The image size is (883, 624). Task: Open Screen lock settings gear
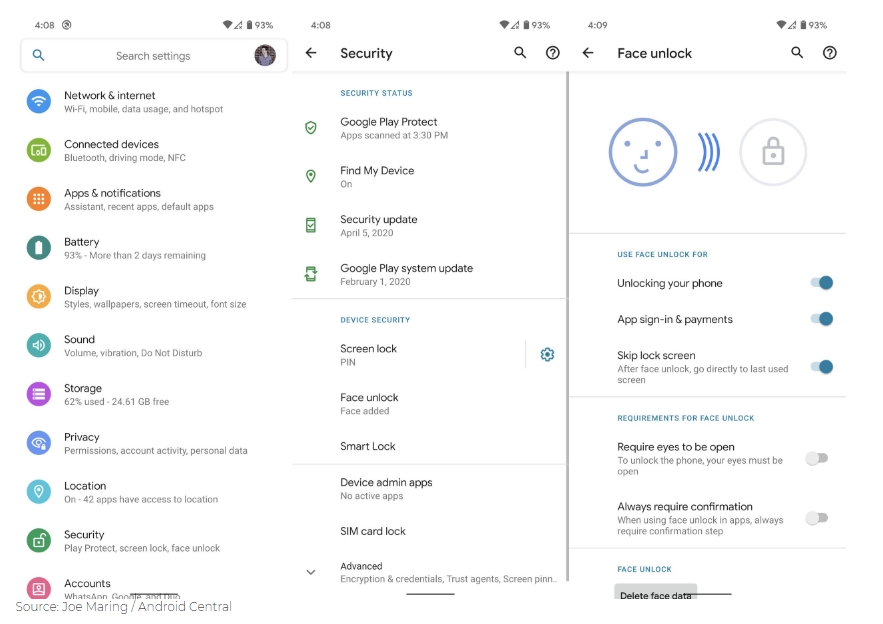547,354
